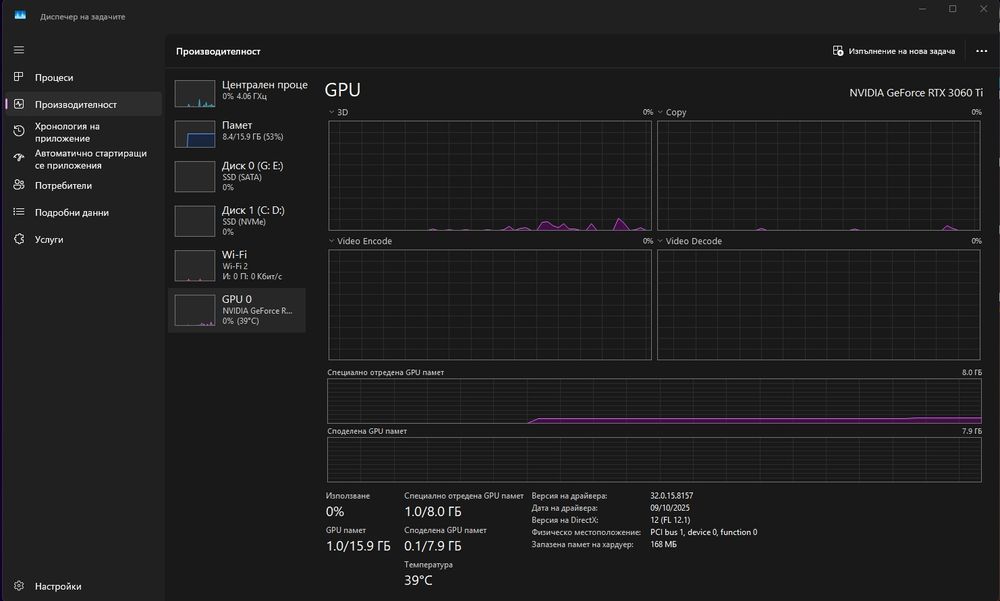This screenshot has height=601, width=1000.
Task: Click the GPU heading
Action: pos(342,90)
